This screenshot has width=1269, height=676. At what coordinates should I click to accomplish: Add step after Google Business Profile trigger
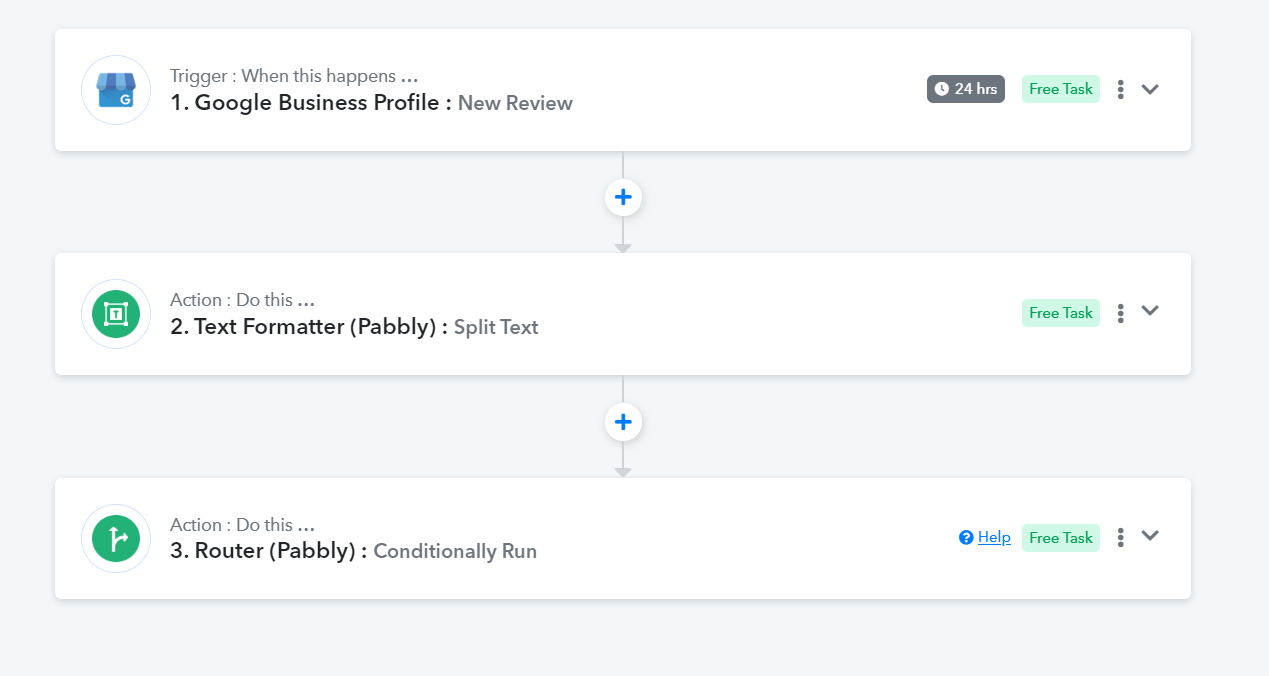pos(623,197)
